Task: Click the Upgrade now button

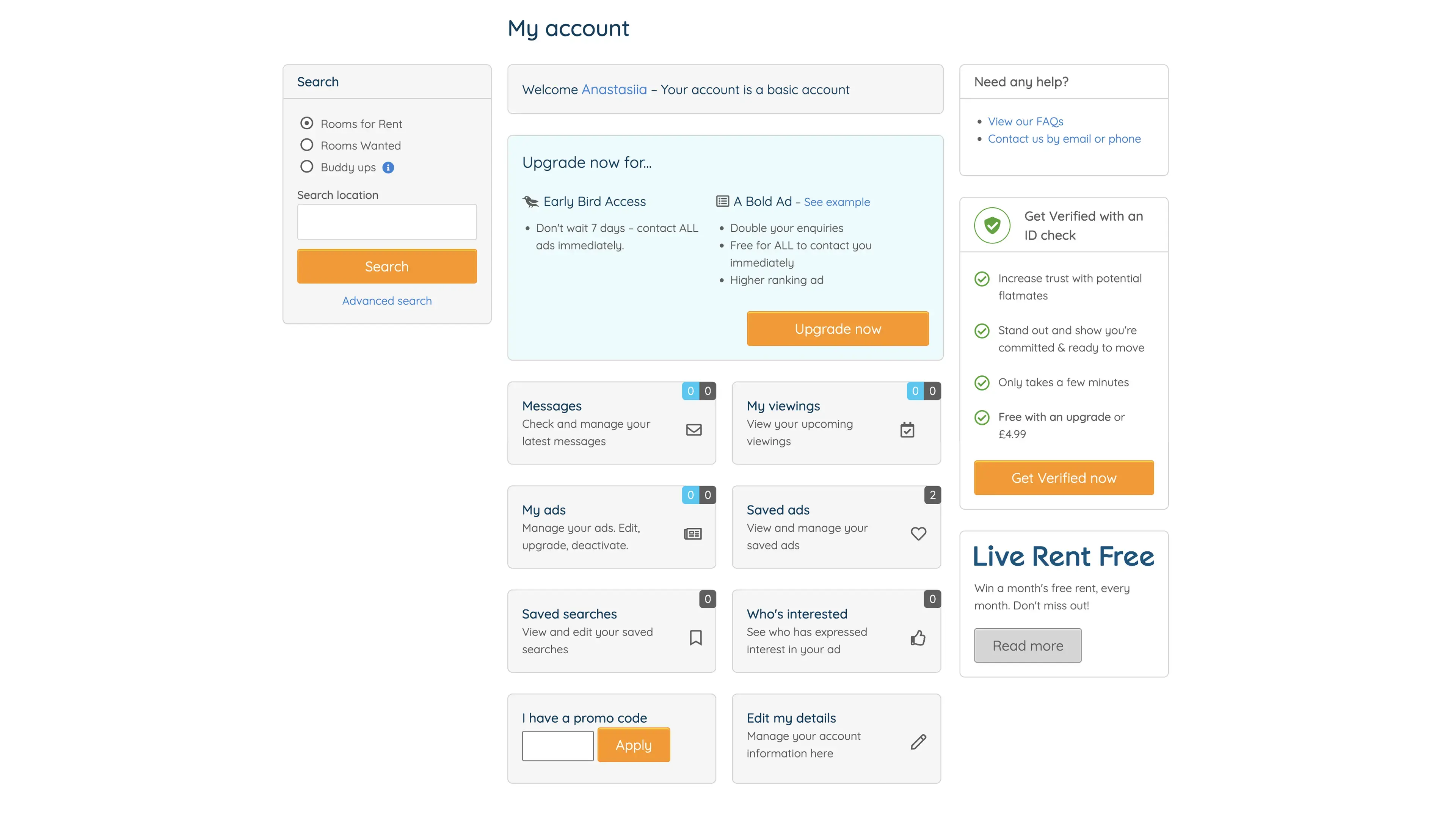Action: pyautogui.click(x=838, y=329)
